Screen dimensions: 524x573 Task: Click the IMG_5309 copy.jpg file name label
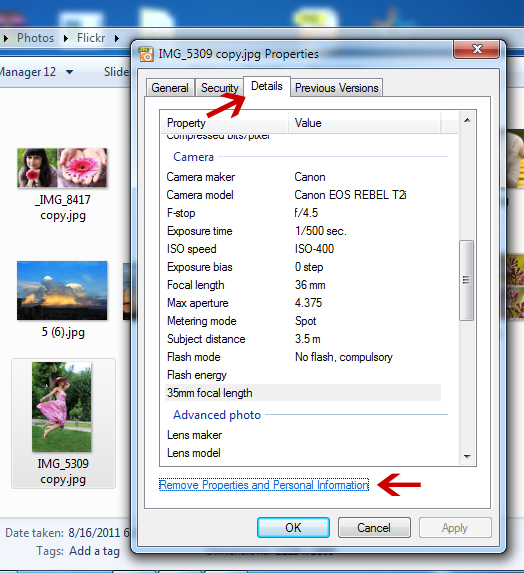pyautogui.click(x=63, y=471)
